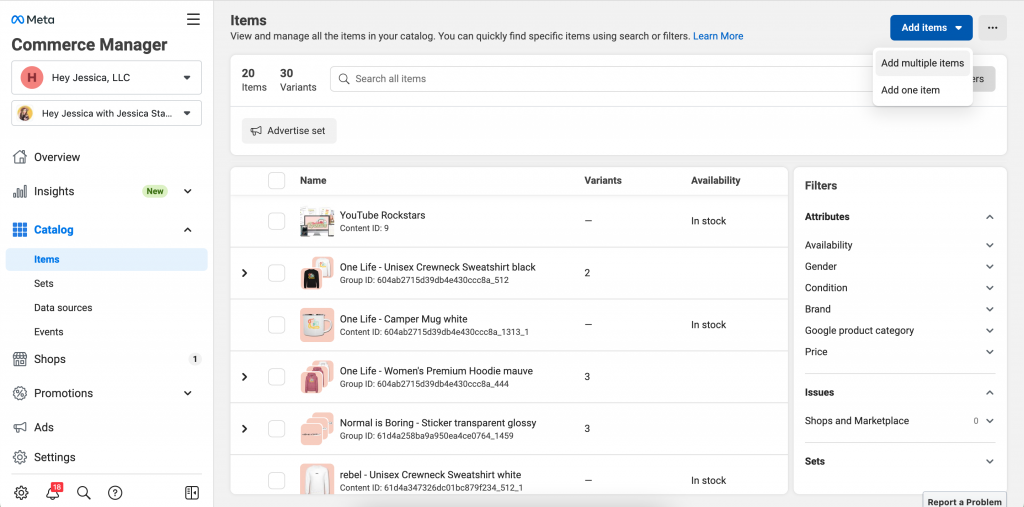Choose Add multiple items from menu
Image resolution: width=1024 pixels, height=507 pixels.
coord(922,63)
